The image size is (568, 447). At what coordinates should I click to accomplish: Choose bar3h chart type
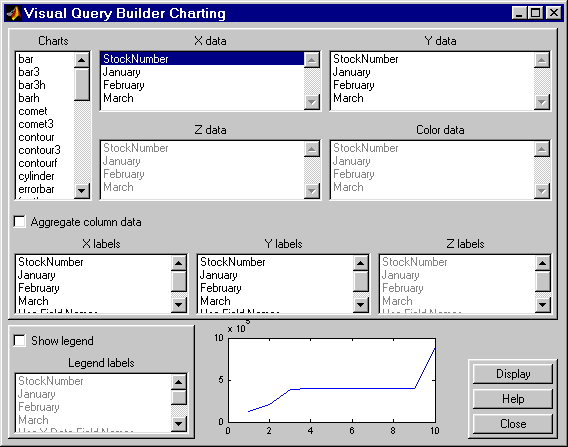(x=32, y=85)
